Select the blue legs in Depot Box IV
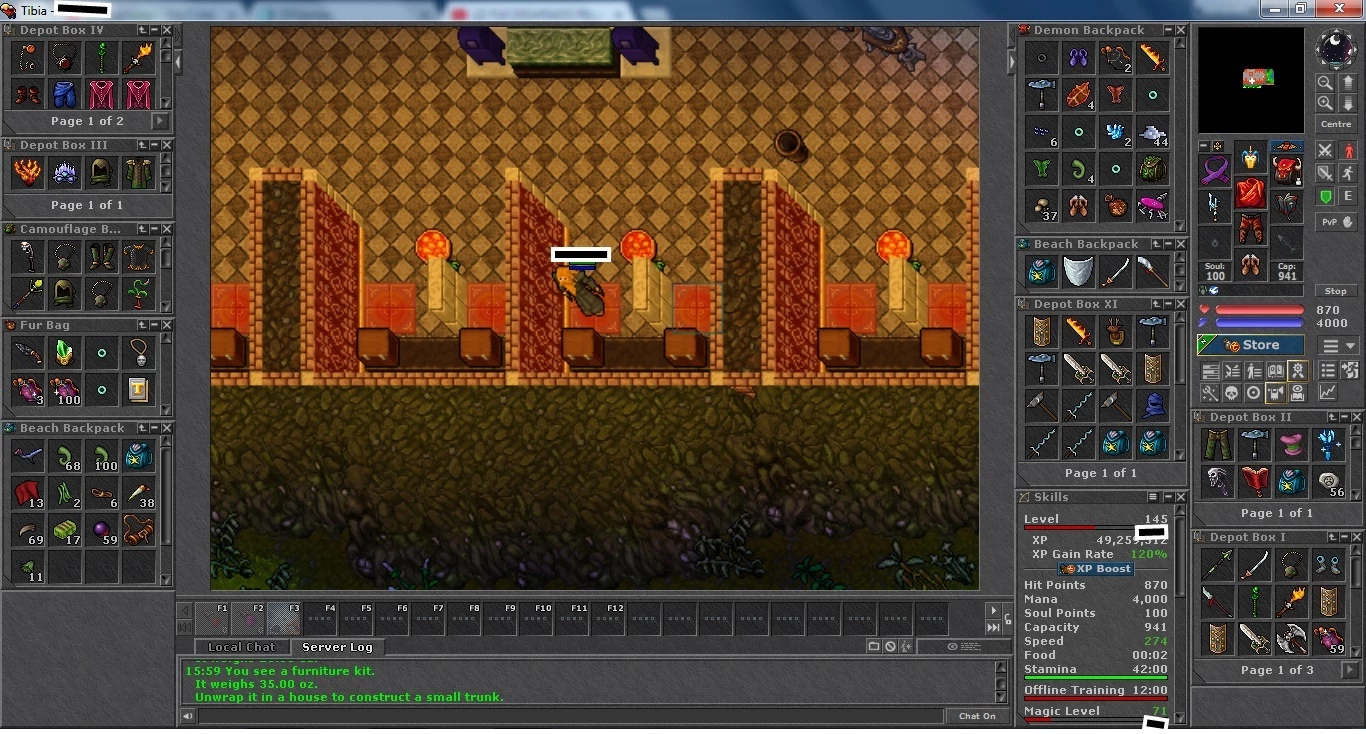This screenshot has width=1366, height=734. [x=64, y=95]
